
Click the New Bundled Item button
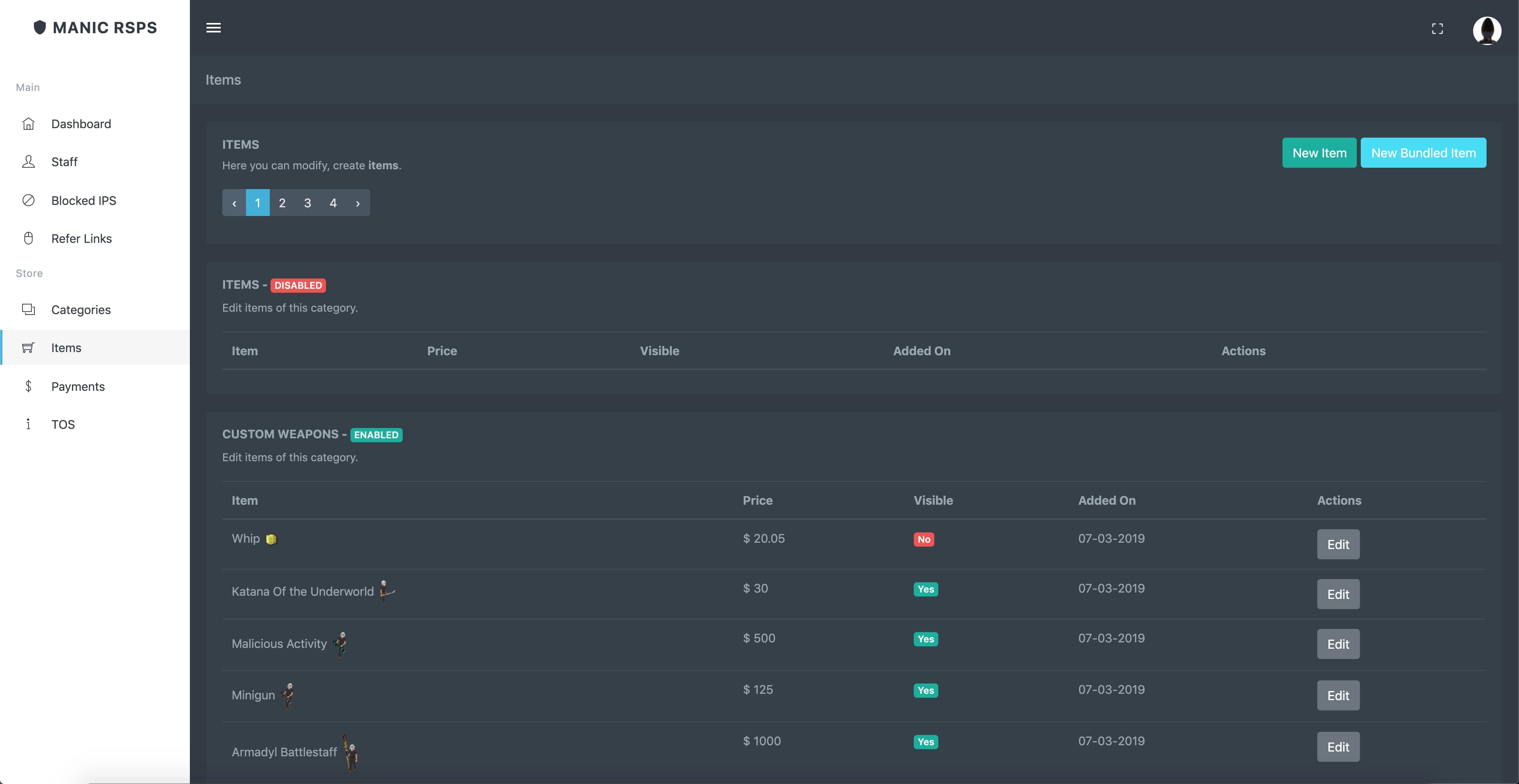1423,152
